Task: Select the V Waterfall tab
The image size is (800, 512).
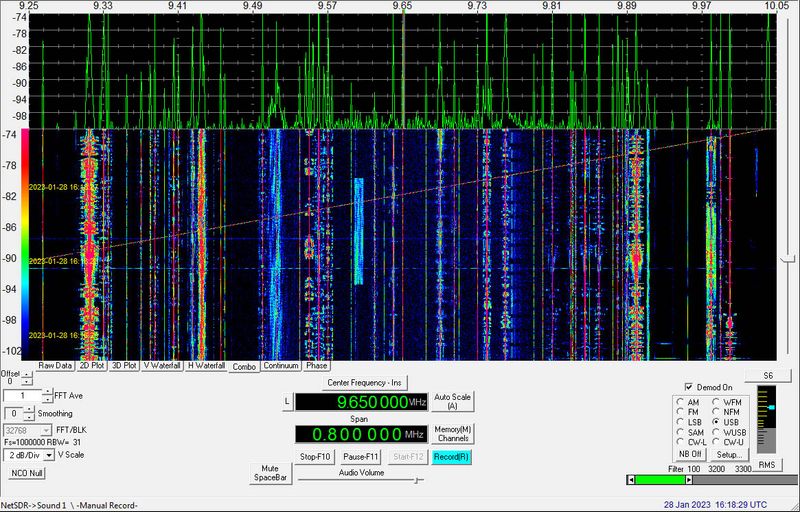Action: coord(162,366)
